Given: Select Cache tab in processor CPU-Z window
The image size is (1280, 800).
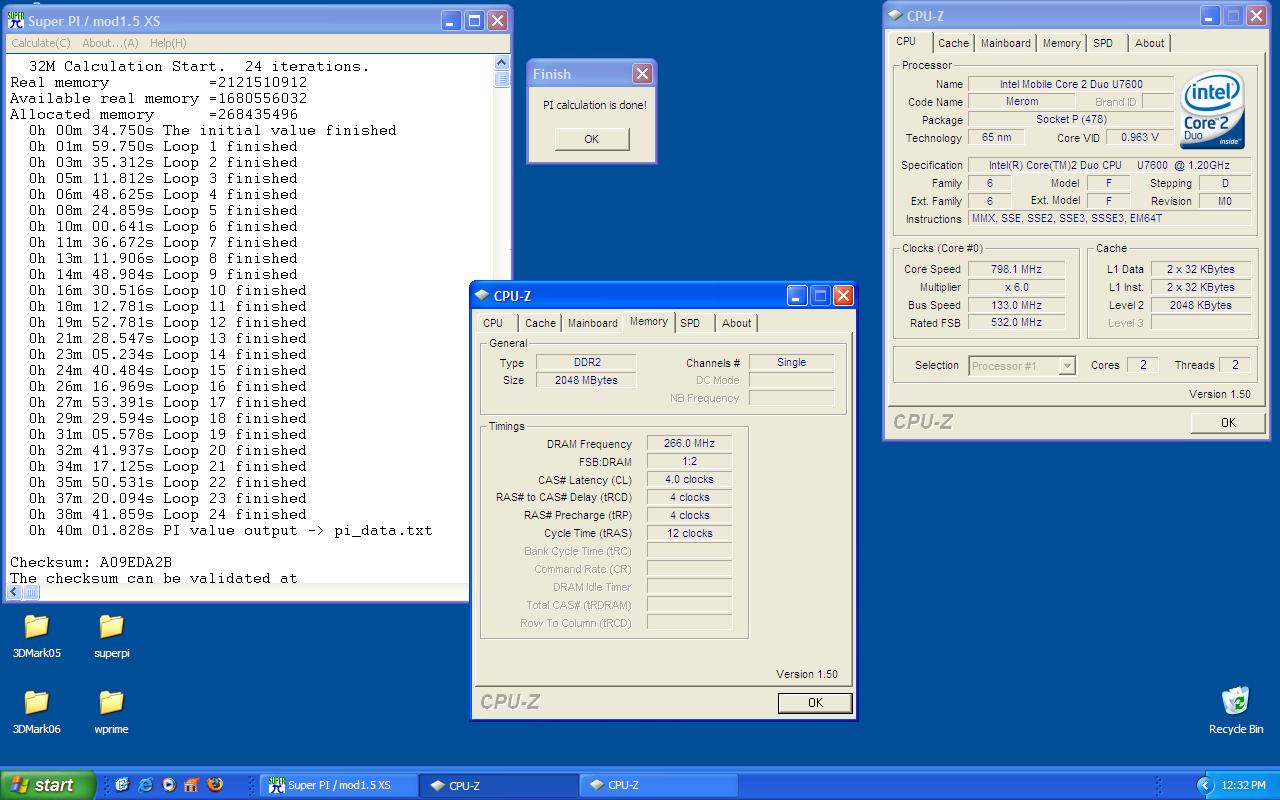Looking at the screenshot, I should [953, 43].
